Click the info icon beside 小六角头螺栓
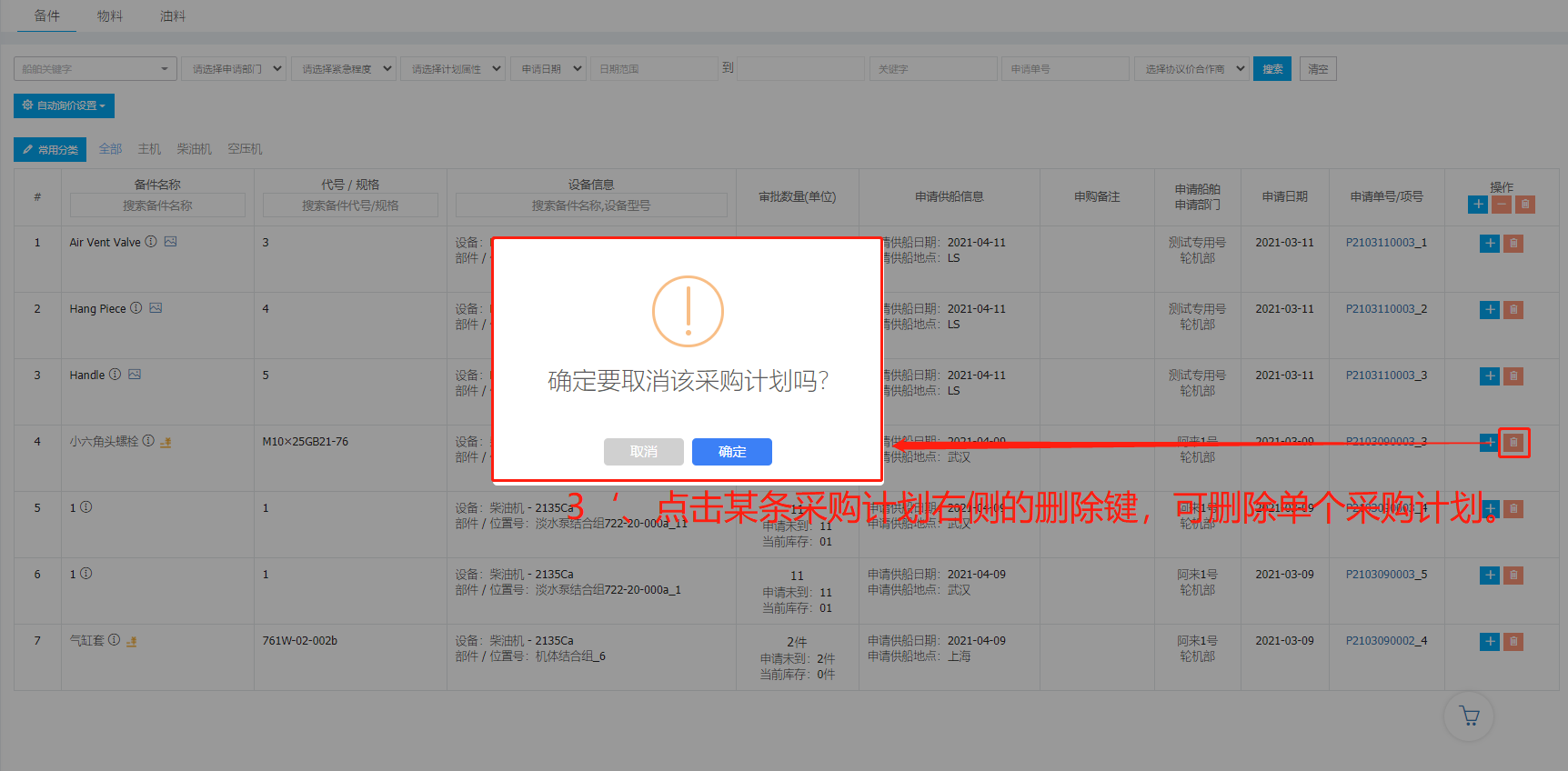 tap(148, 441)
